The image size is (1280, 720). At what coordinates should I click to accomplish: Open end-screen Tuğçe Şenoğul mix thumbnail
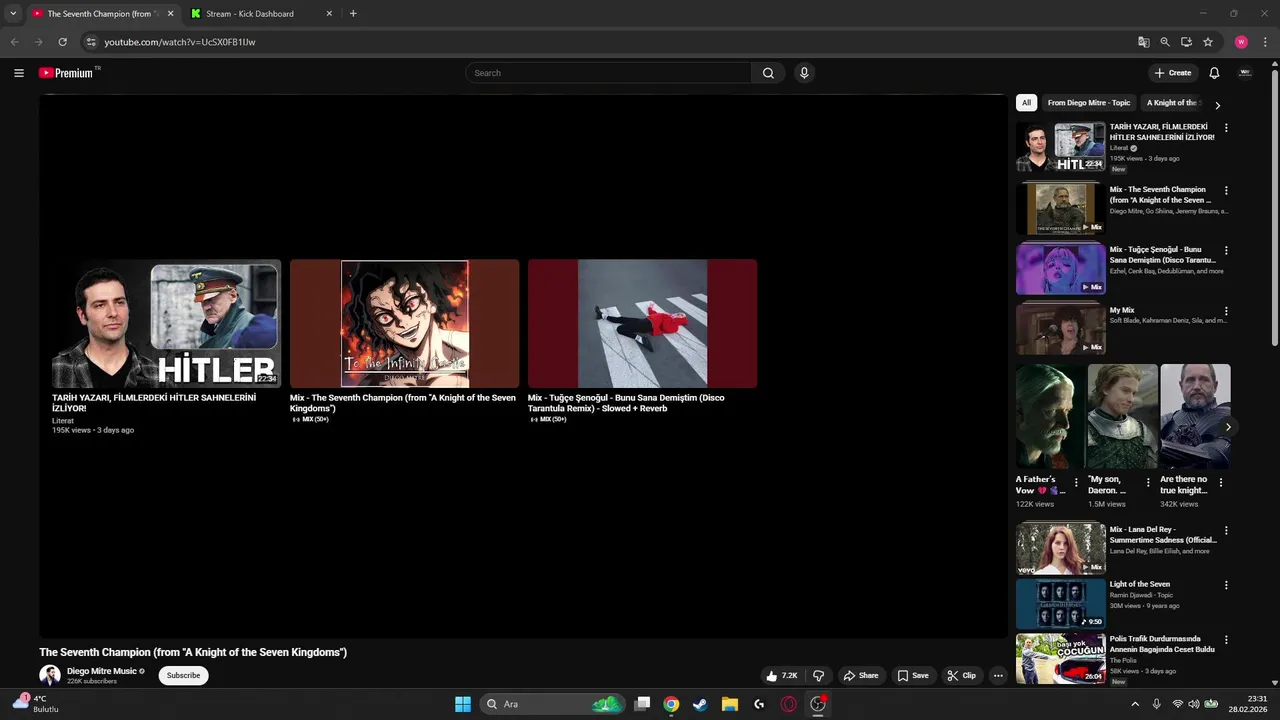(642, 323)
